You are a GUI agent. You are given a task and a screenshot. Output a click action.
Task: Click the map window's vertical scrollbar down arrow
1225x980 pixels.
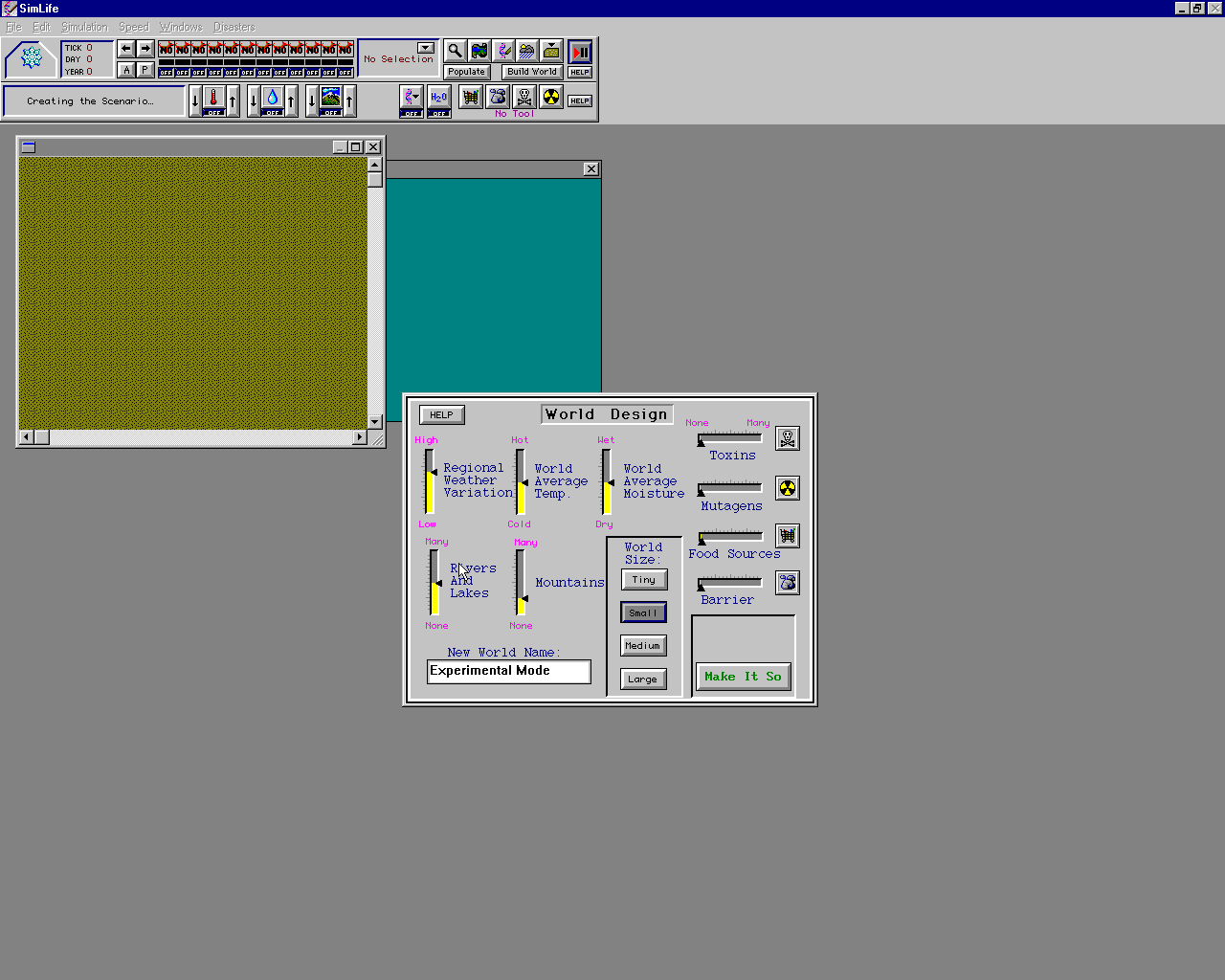click(x=375, y=421)
